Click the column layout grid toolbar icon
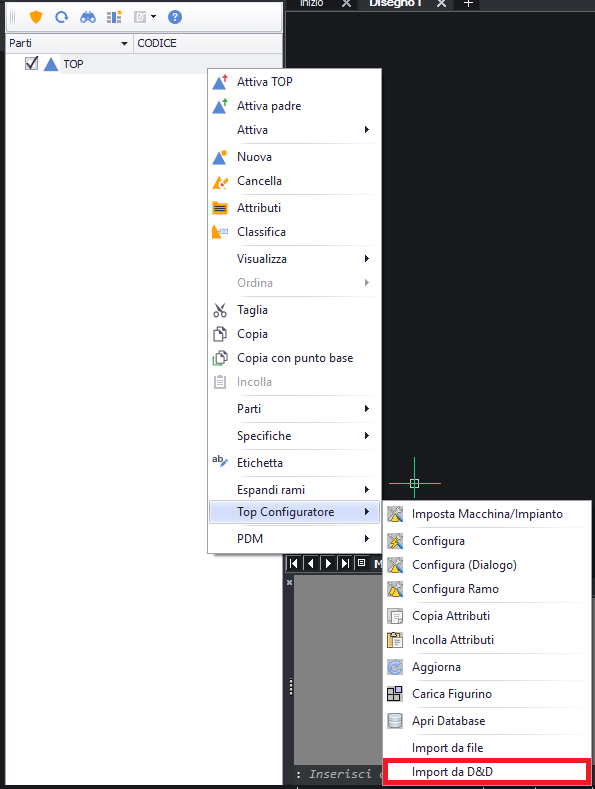 click(x=114, y=17)
